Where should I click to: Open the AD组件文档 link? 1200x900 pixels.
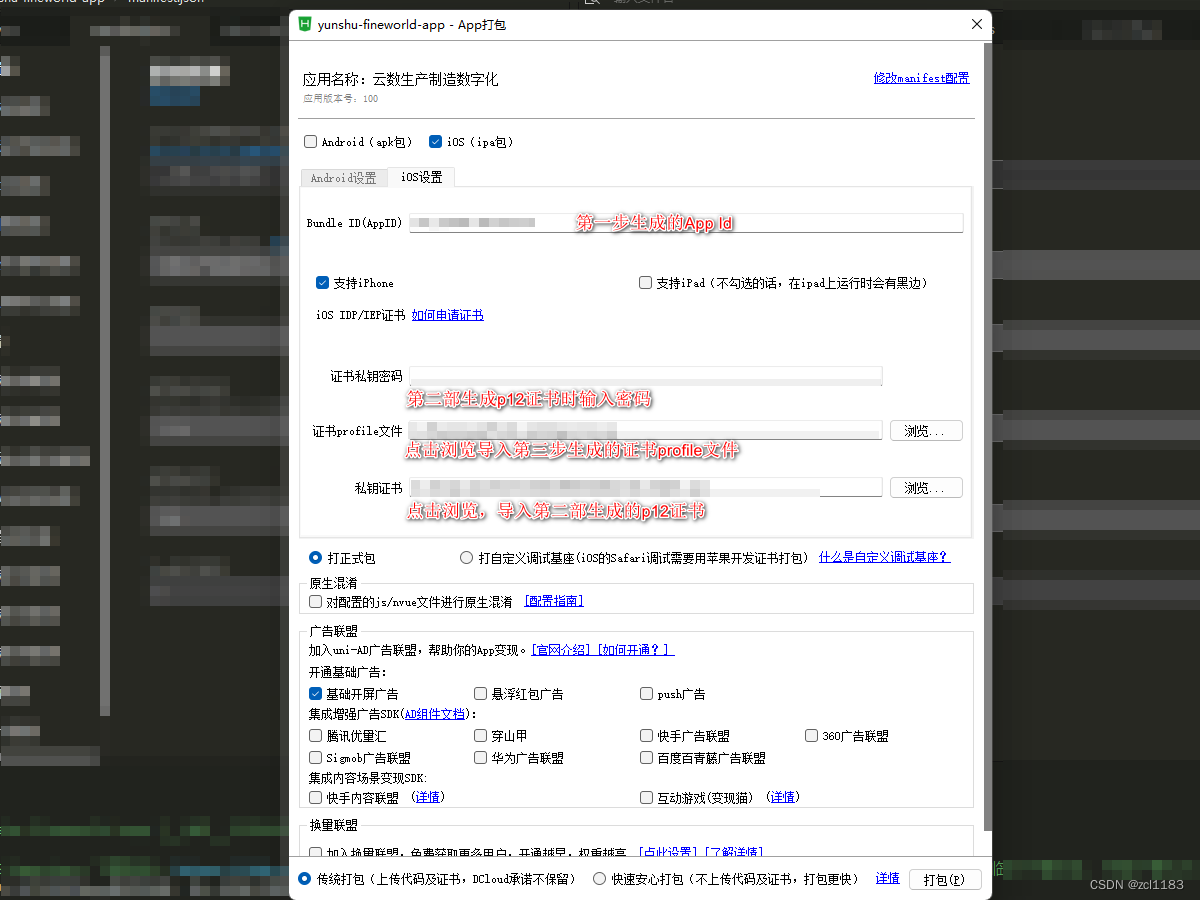[x=435, y=714]
